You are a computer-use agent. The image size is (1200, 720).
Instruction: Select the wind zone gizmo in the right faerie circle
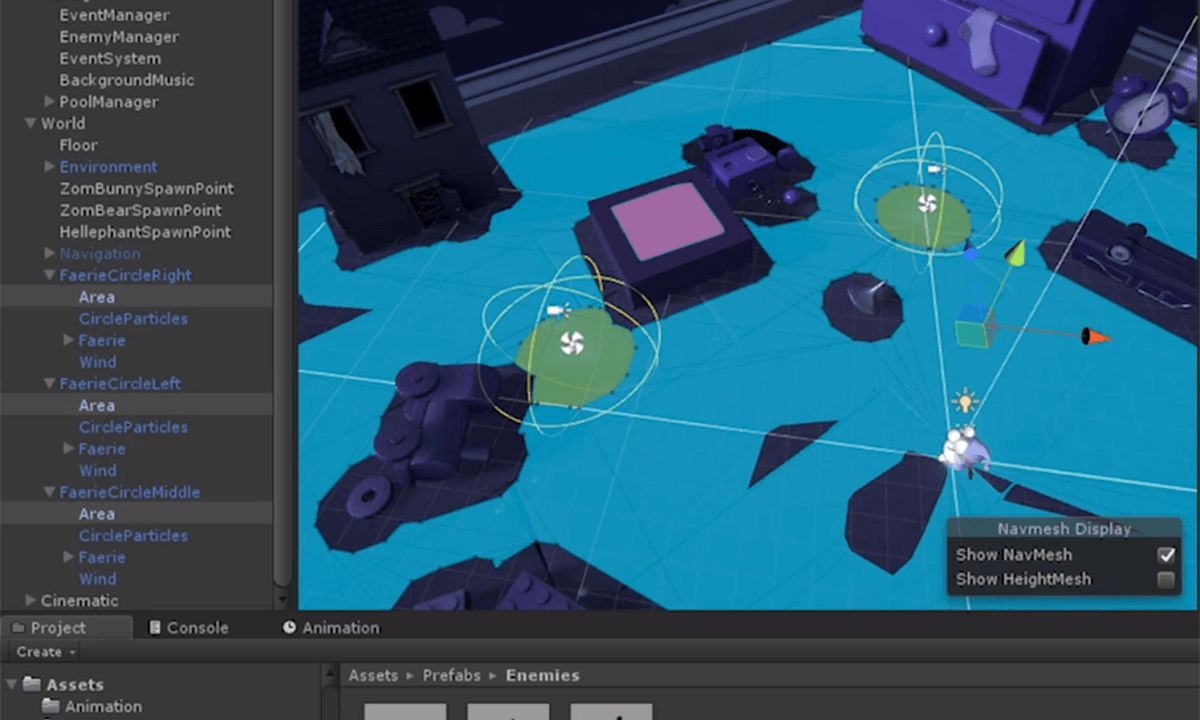point(926,203)
